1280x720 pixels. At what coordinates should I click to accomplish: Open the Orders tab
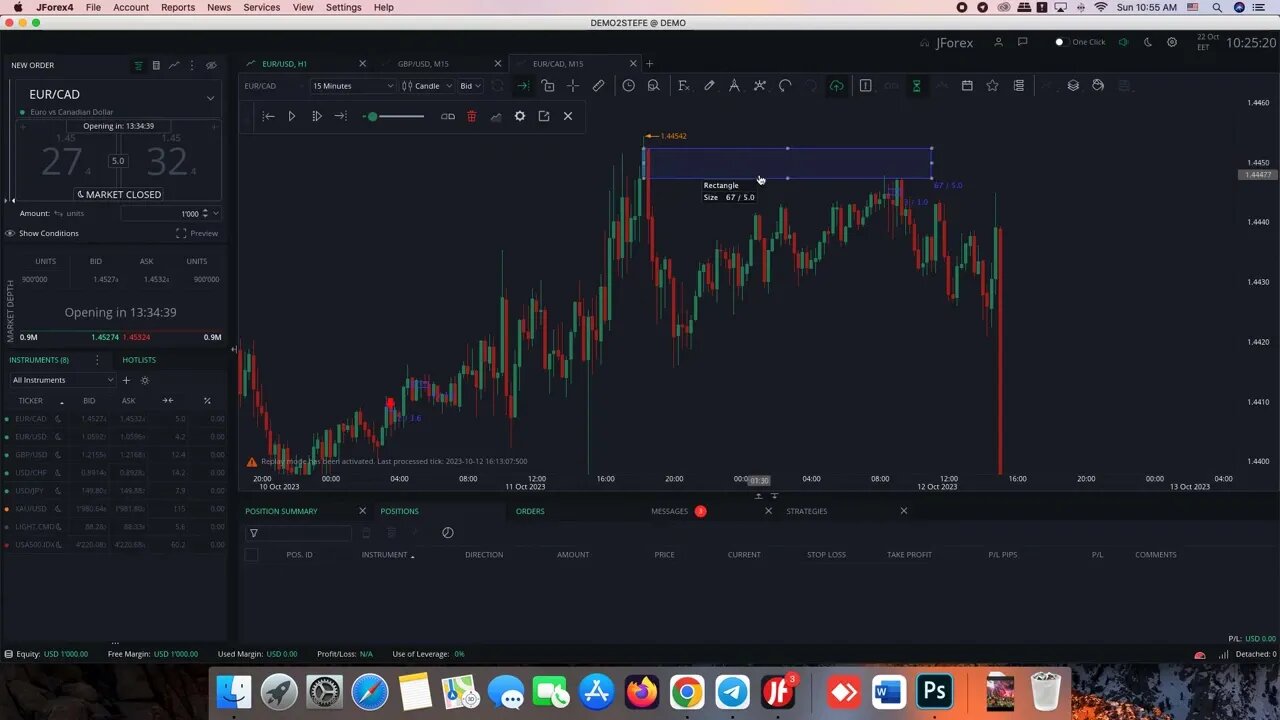click(x=530, y=511)
